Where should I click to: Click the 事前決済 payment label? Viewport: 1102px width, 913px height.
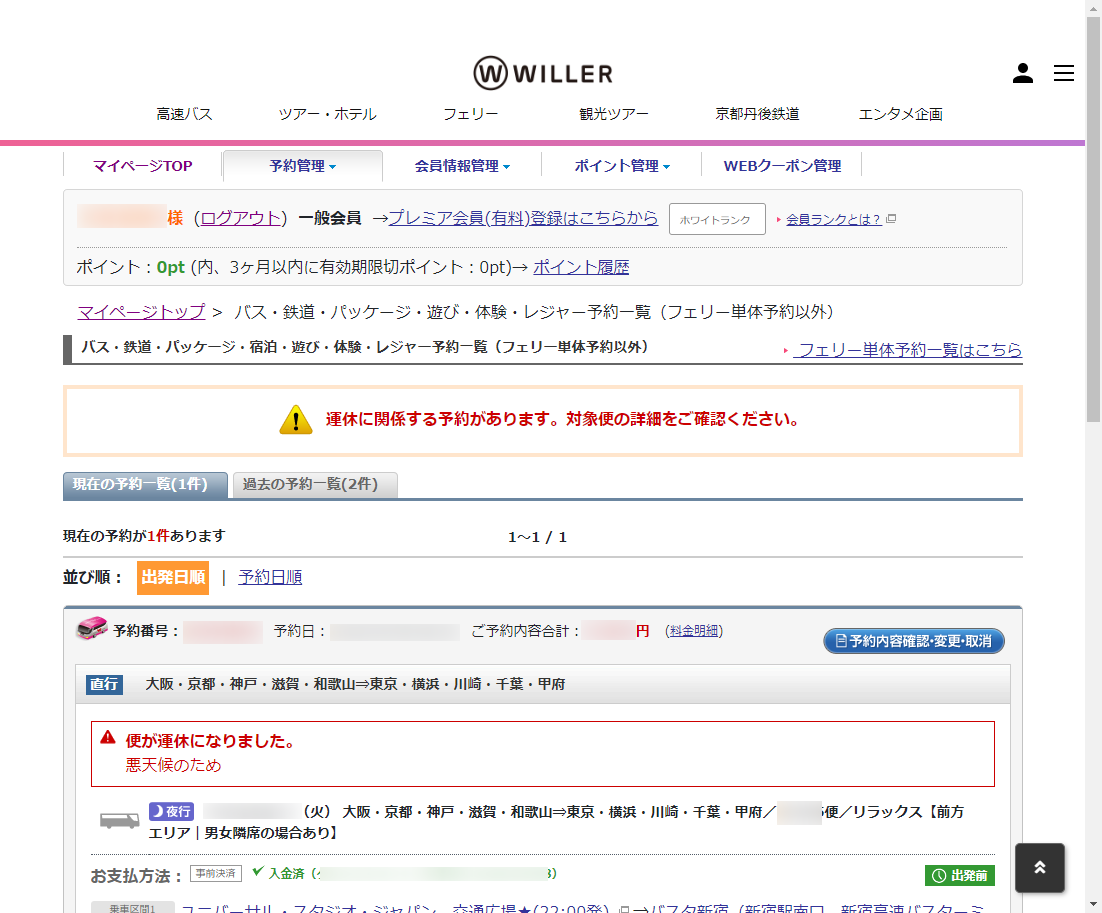(x=216, y=874)
